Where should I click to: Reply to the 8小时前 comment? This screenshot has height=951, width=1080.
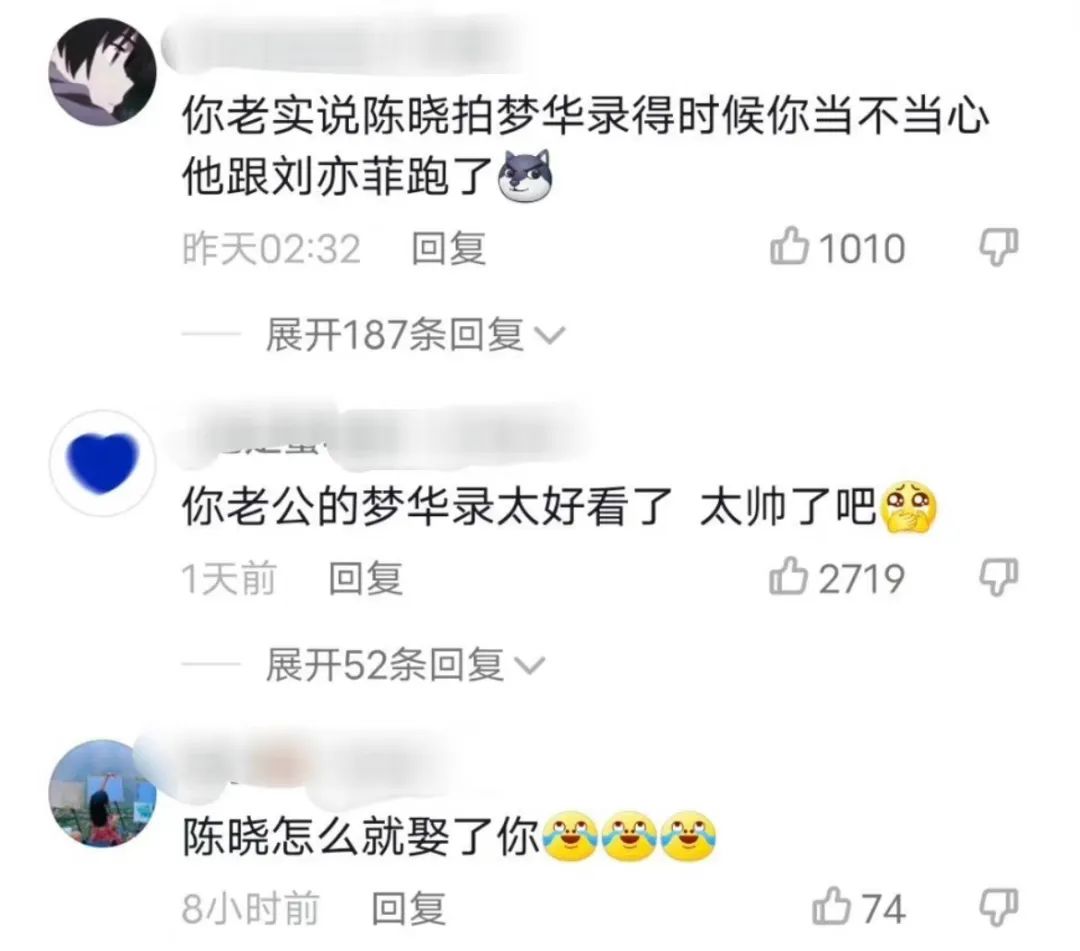[x=408, y=908]
